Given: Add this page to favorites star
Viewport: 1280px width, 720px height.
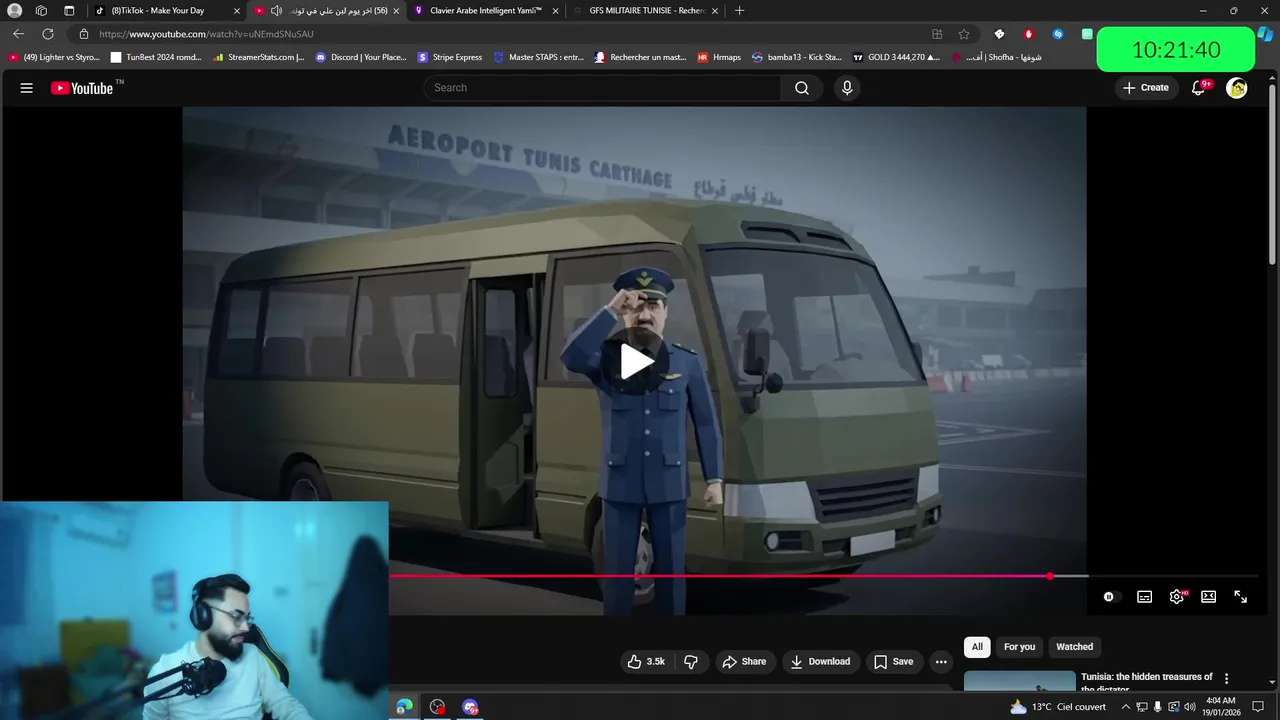Looking at the screenshot, I should (964, 34).
